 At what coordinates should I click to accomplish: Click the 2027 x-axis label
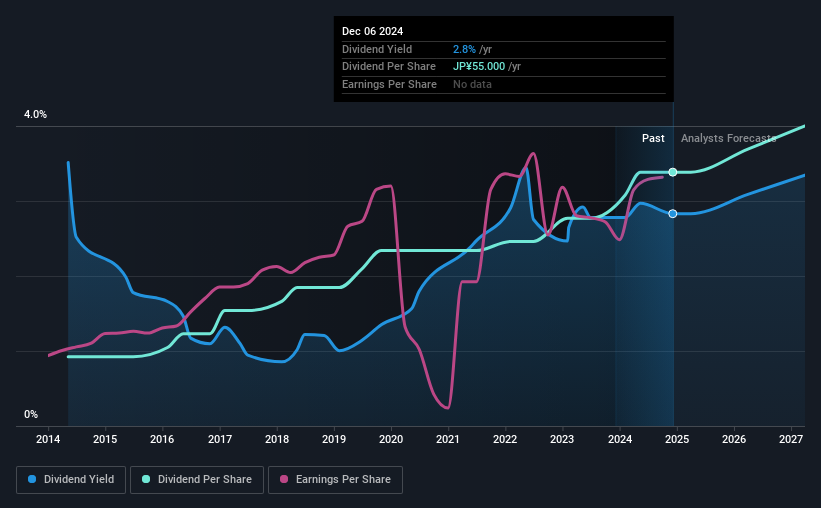tap(791, 439)
